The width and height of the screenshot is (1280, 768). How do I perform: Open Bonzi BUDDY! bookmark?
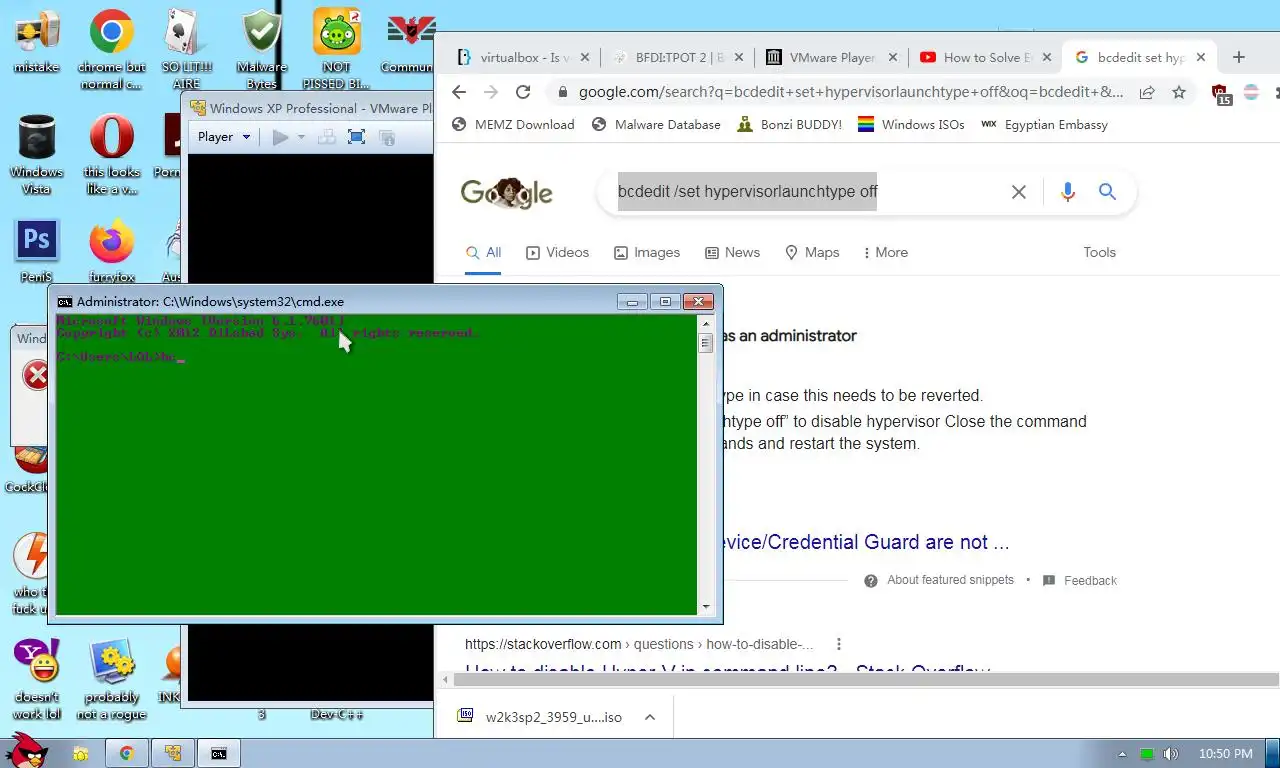point(789,125)
